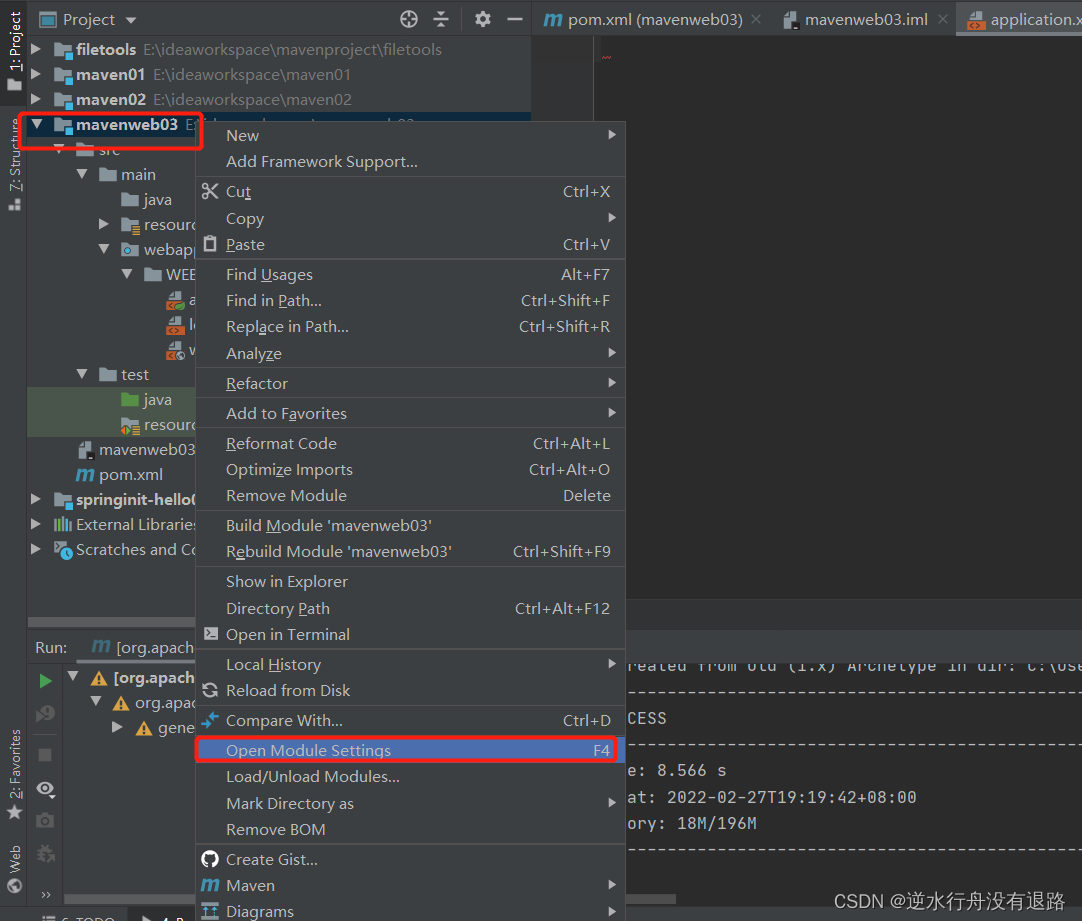Screen dimensions: 1082x921
Task: Choose Find Usages
Action: click(x=411, y=275)
